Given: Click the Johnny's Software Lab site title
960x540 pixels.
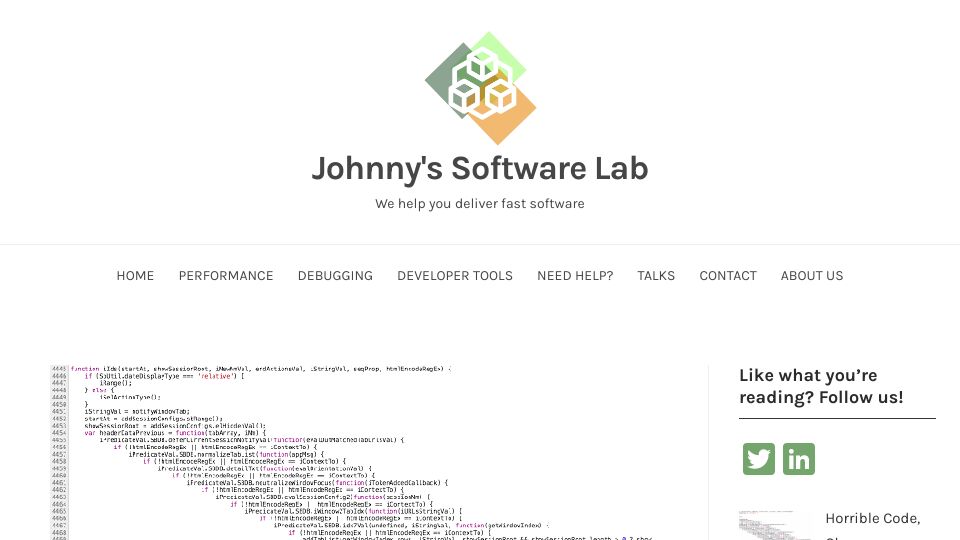Looking at the screenshot, I should point(480,168).
